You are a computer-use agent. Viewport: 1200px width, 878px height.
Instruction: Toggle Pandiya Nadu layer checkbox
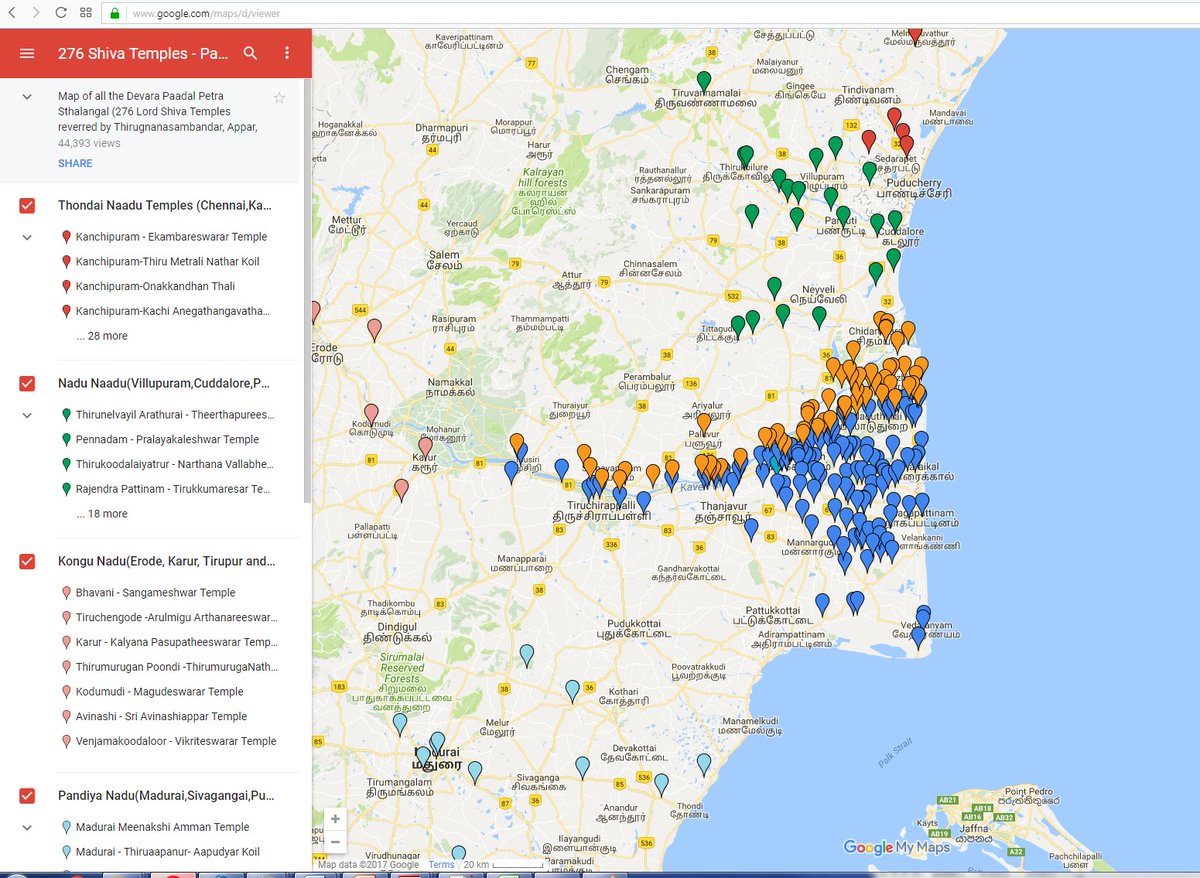pos(27,795)
